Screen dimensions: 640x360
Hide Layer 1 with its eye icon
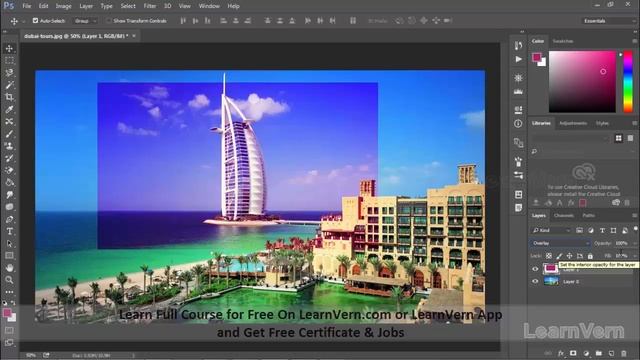pos(535,269)
